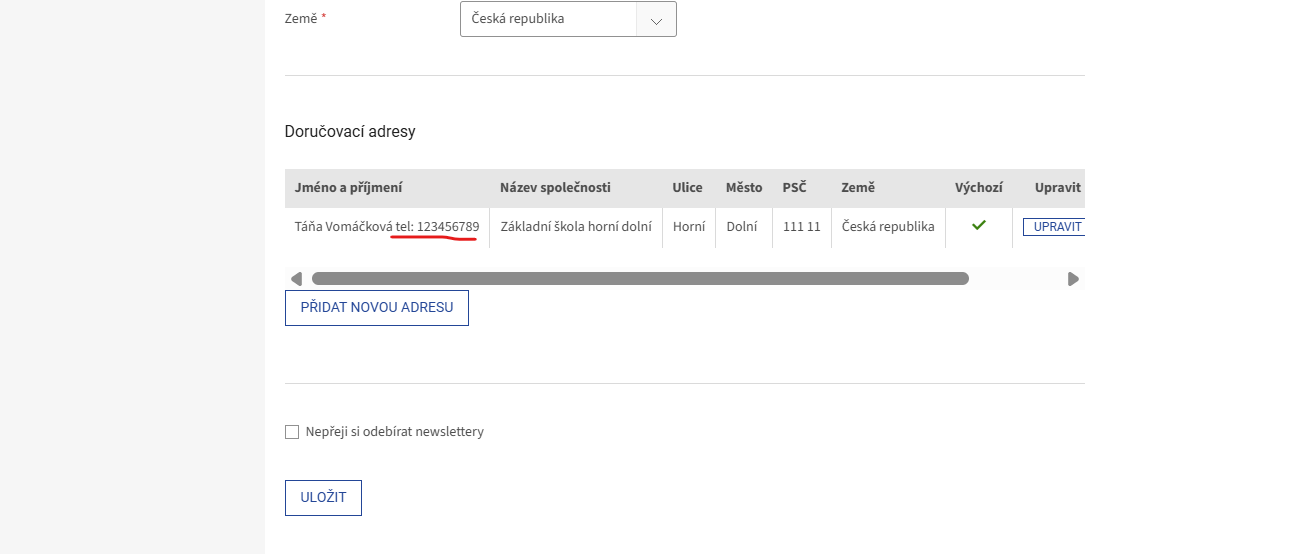Screen dimensions: 1305x554
Task: Select the 'Jméno a příjmení' column header
Action: 348,188
